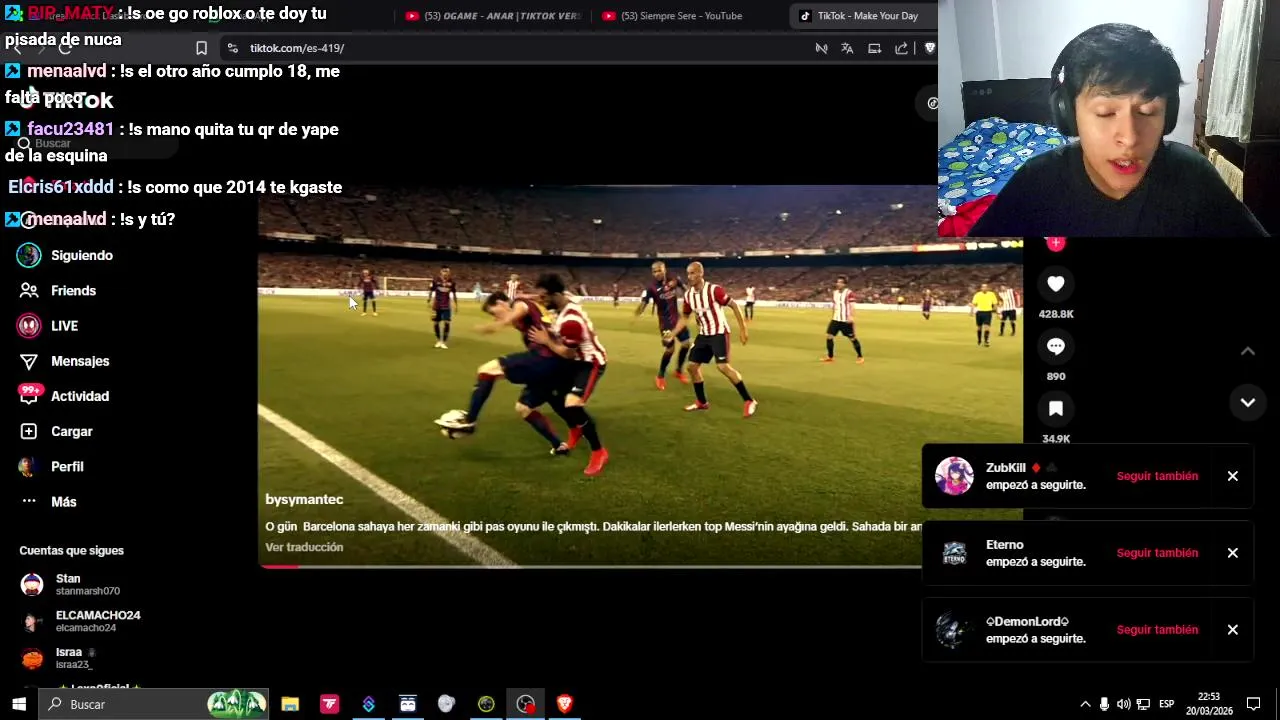
Task: Open followed account ELCAMACHO24
Action: point(82,621)
